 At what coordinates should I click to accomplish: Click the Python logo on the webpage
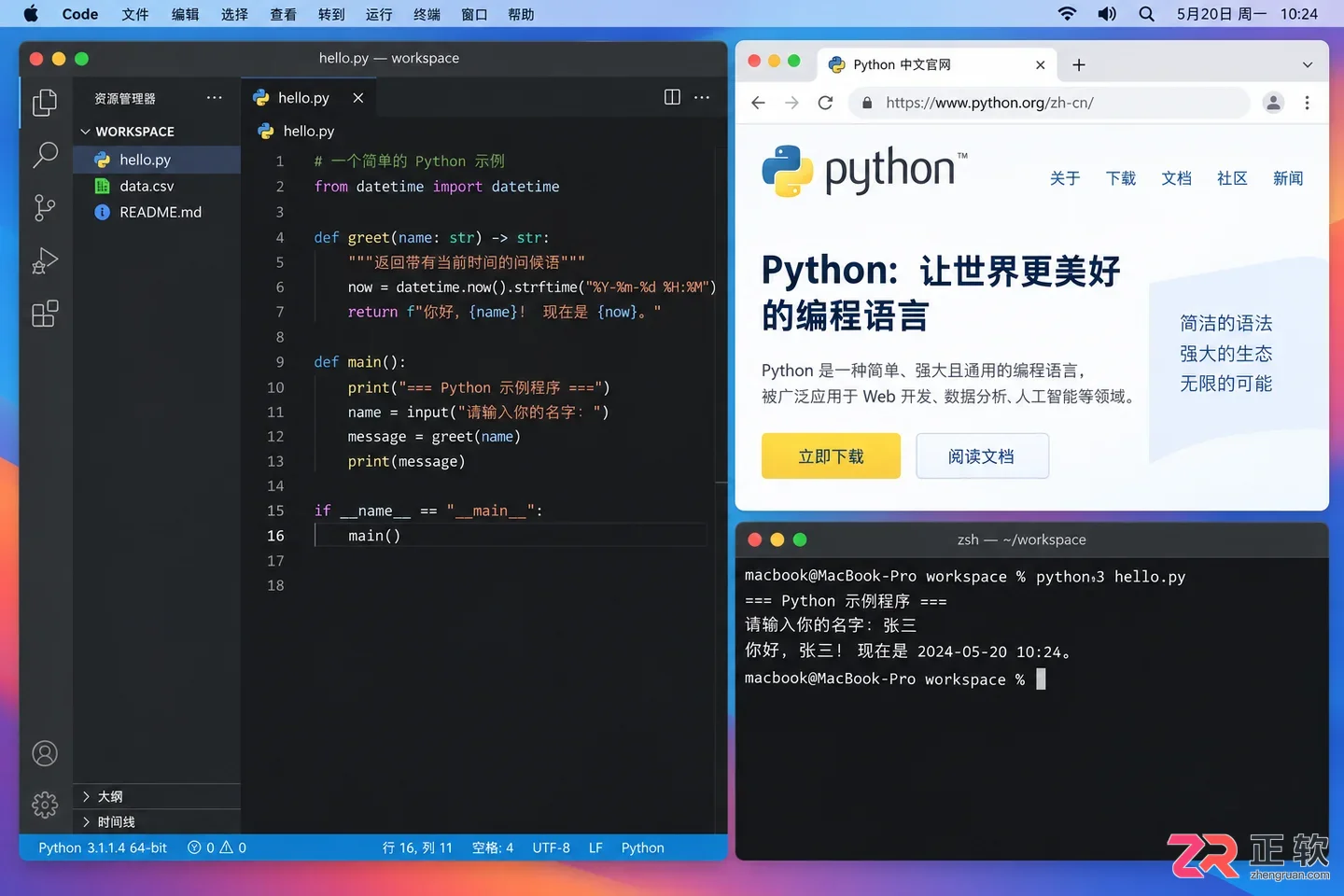tap(864, 171)
